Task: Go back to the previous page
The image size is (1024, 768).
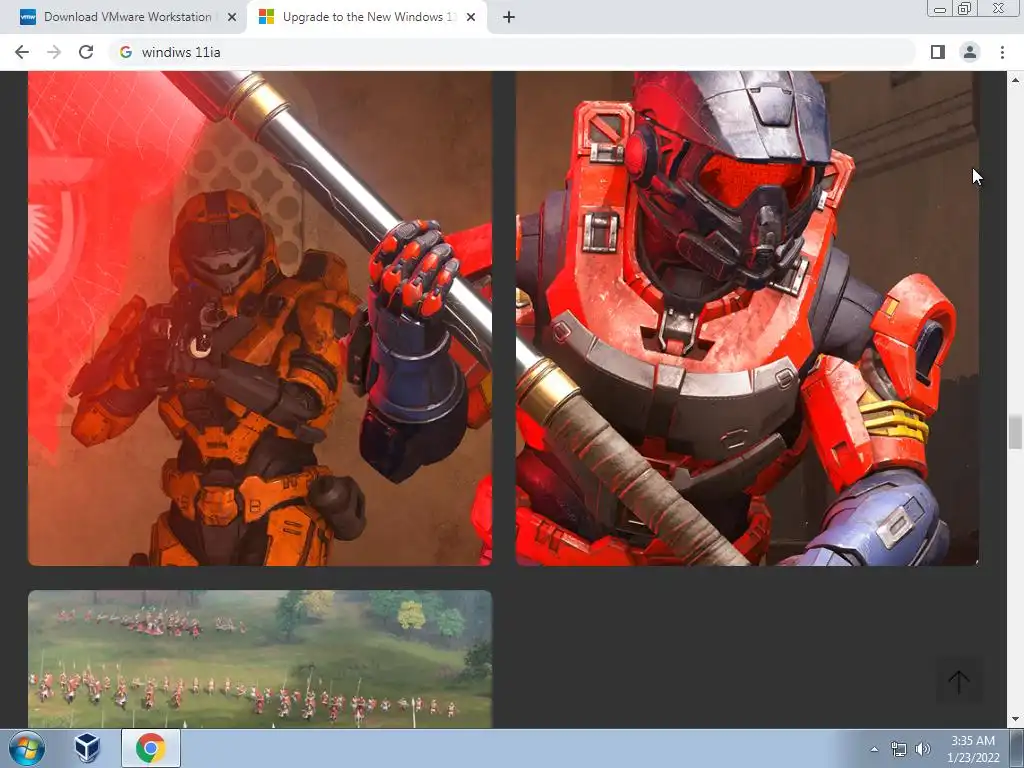Action: pyautogui.click(x=22, y=52)
